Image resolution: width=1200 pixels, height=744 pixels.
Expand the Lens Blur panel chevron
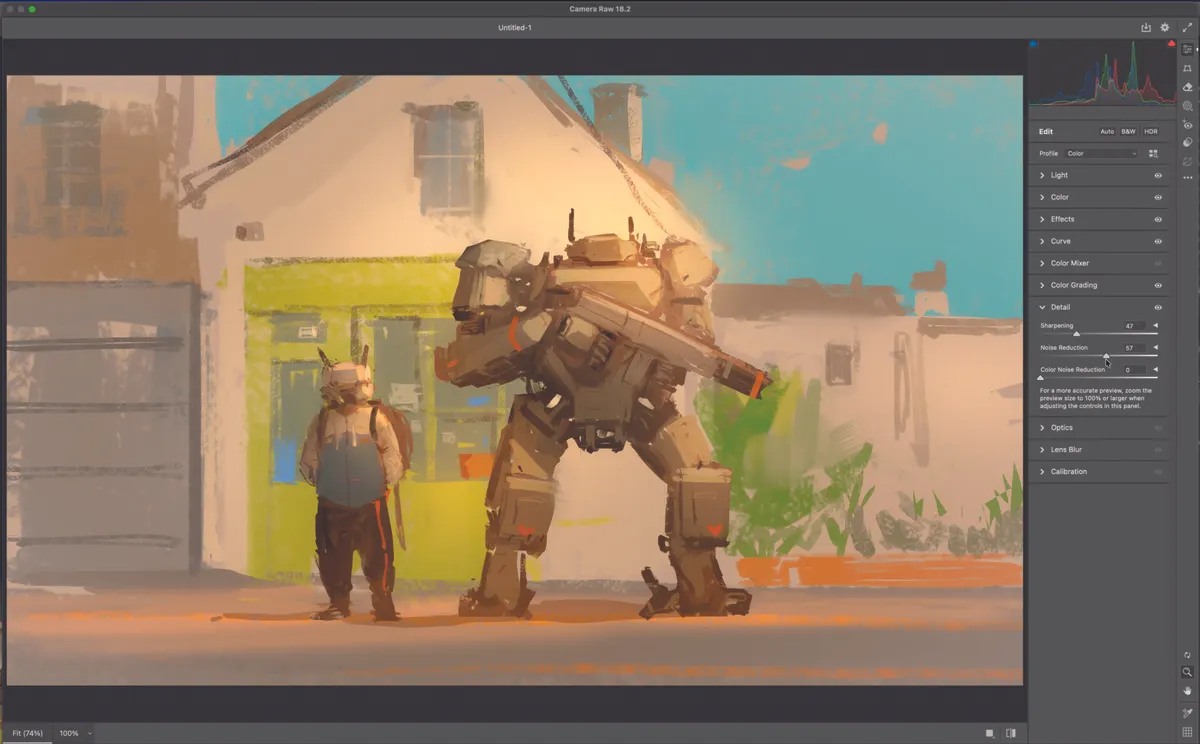[x=1042, y=449]
